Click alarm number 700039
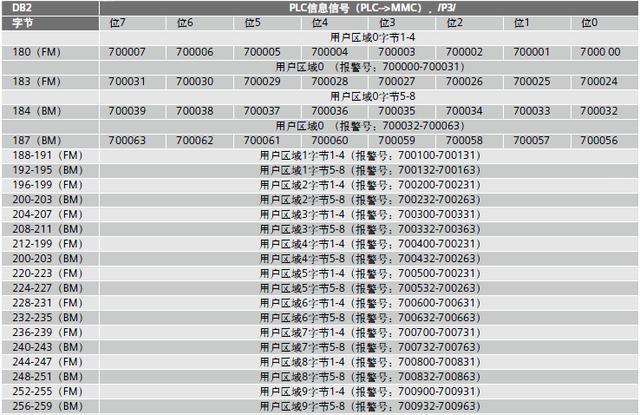This screenshot has width=640, height=415. point(127,111)
